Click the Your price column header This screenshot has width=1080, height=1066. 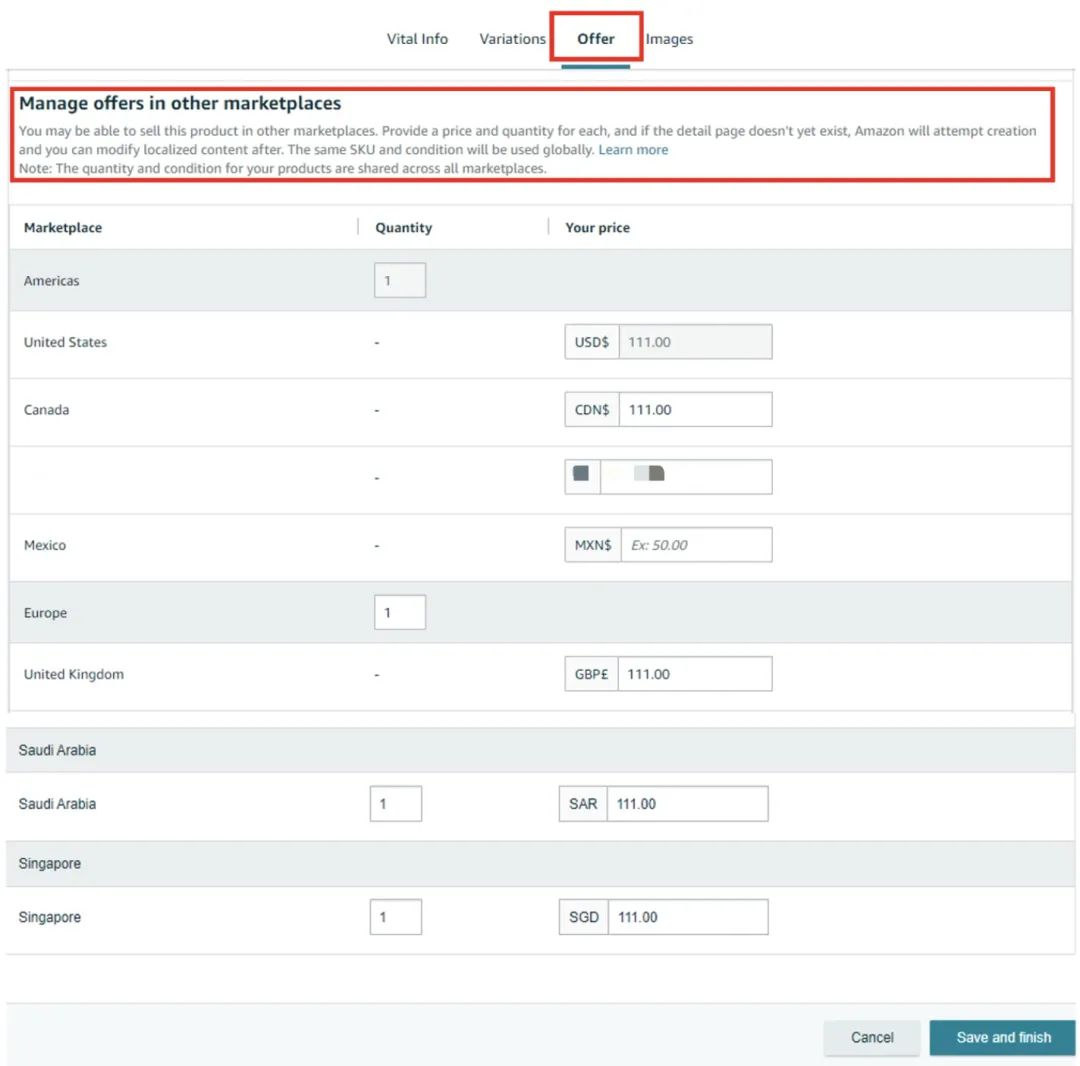pos(597,228)
